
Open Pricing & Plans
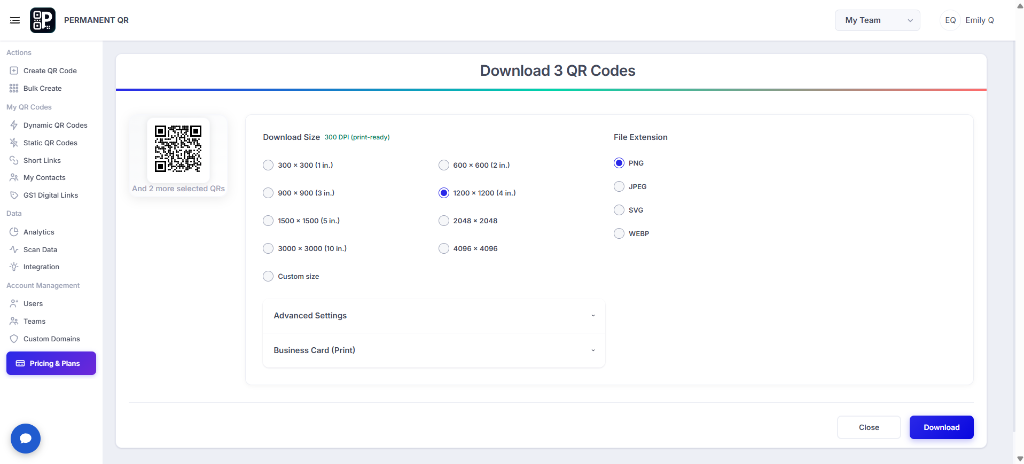tap(51, 363)
